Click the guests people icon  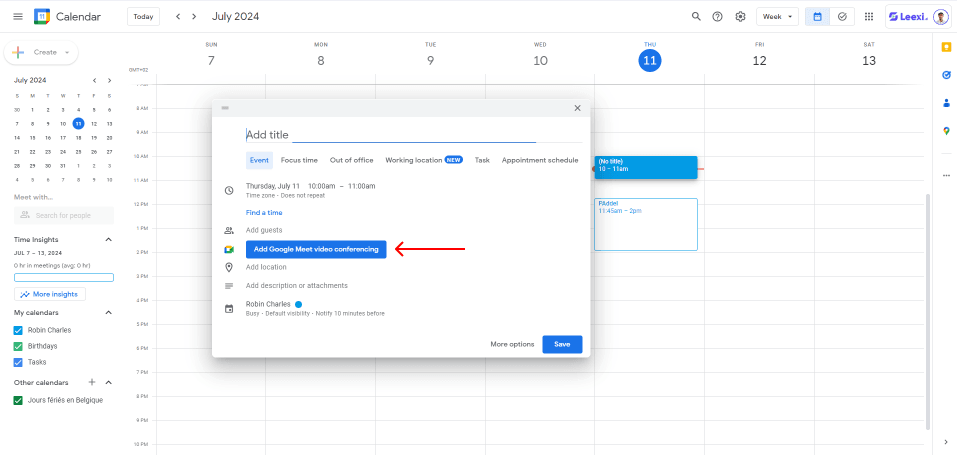click(x=229, y=230)
